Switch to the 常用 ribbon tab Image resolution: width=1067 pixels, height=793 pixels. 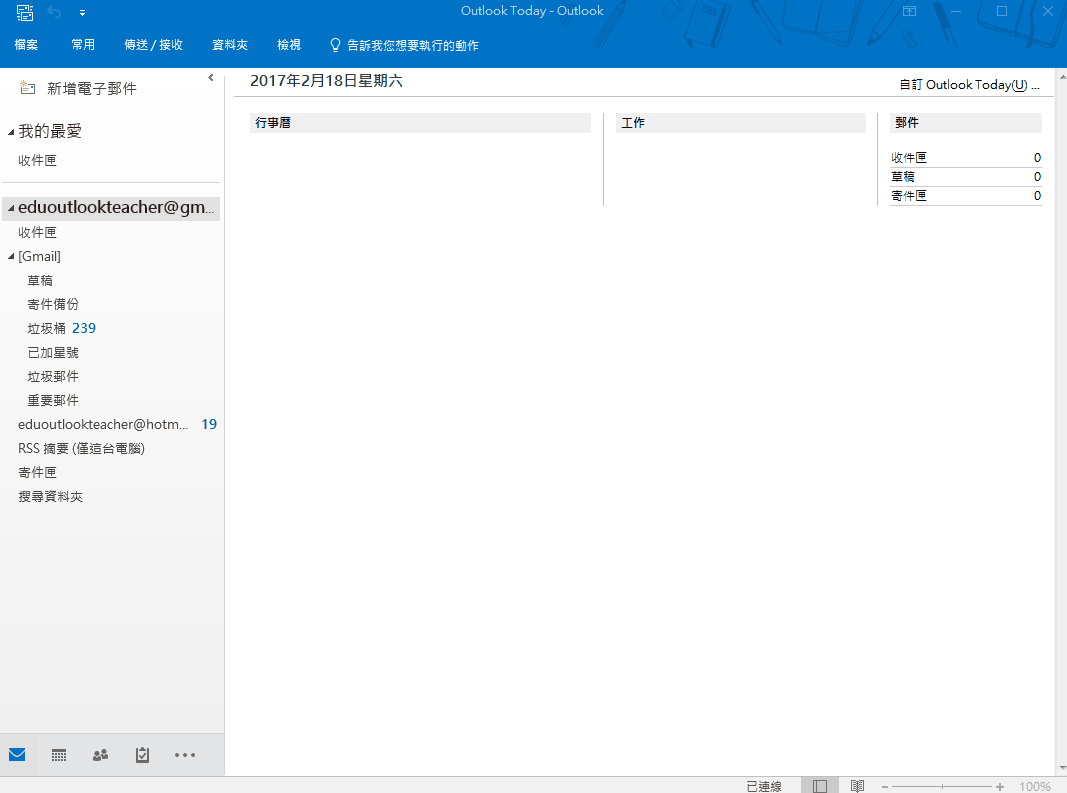coord(83,45)
